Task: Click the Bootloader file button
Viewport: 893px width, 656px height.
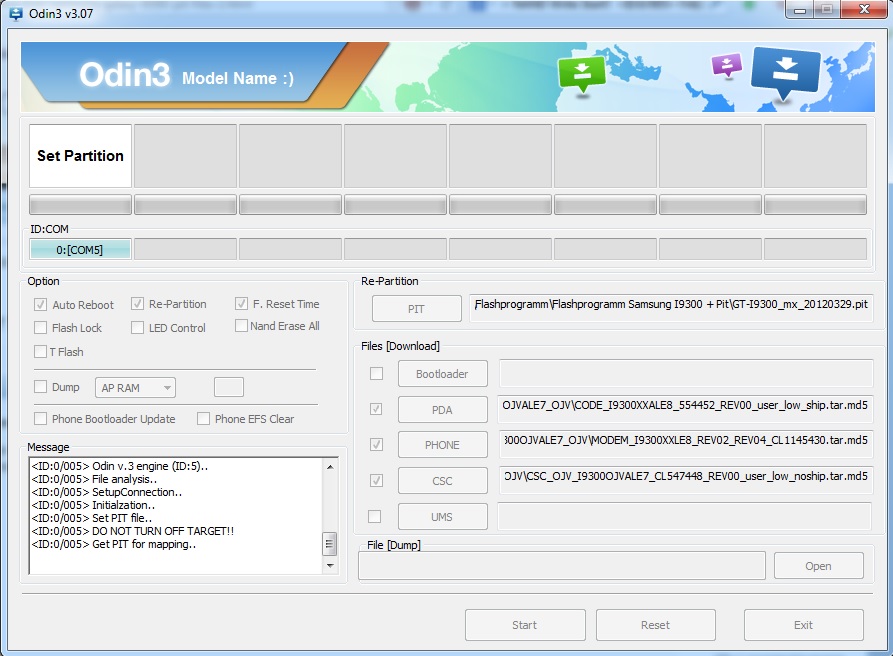Action: pos(443,374)
